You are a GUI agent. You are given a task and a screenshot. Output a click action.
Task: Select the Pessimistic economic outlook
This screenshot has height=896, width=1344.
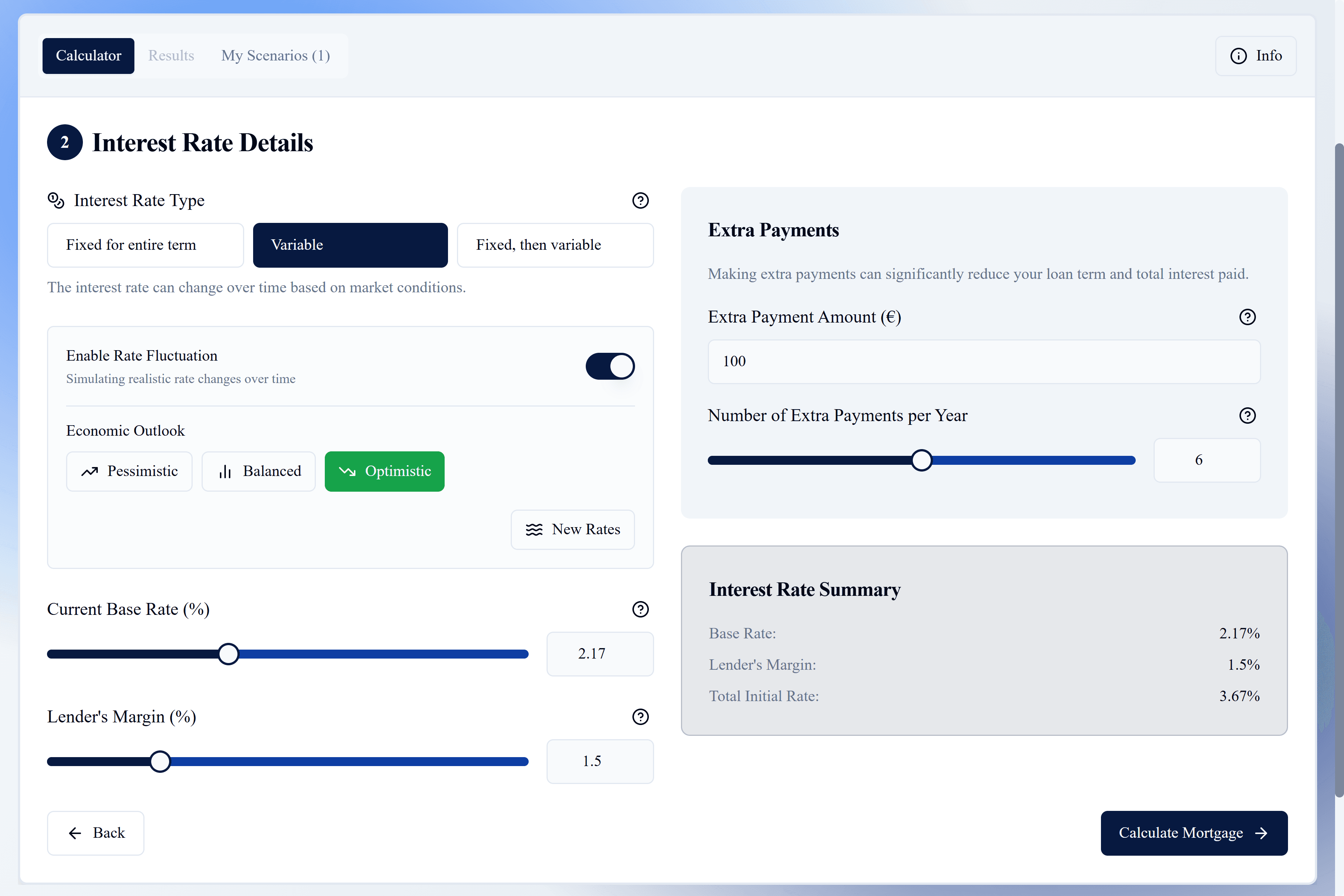coord(129,471)
